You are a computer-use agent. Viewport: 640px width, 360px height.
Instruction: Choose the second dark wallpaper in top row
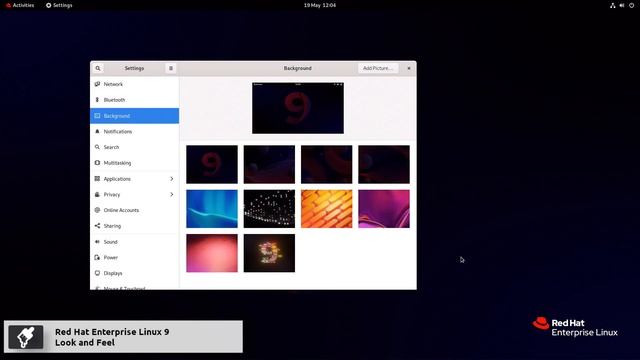tap(269, 164)
